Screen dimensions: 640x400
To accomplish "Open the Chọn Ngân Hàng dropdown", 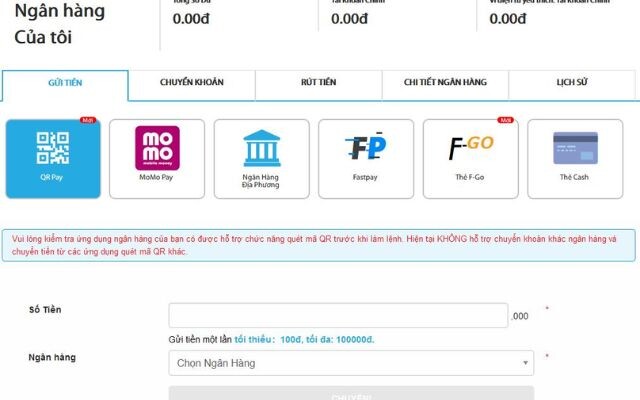I will (x=351, y=363).
